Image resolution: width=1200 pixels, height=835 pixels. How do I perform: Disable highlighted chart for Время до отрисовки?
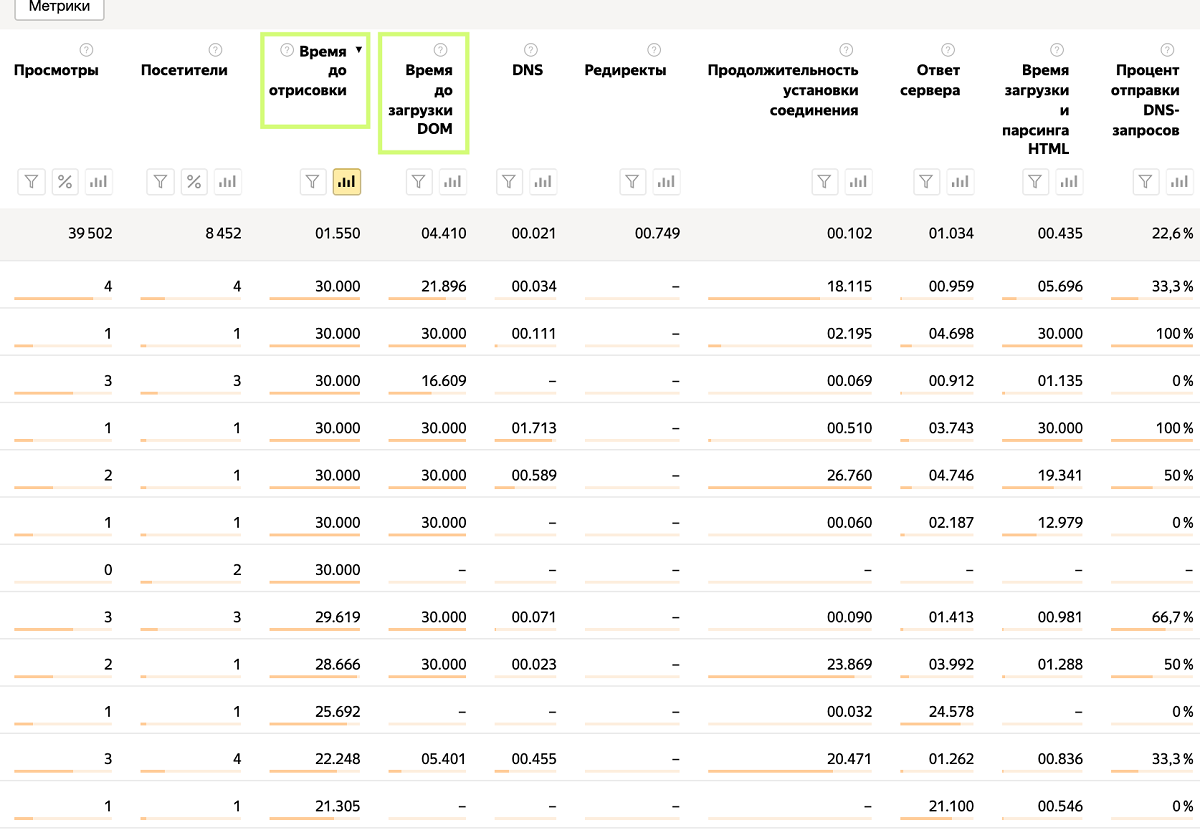[x=347, y=181]
